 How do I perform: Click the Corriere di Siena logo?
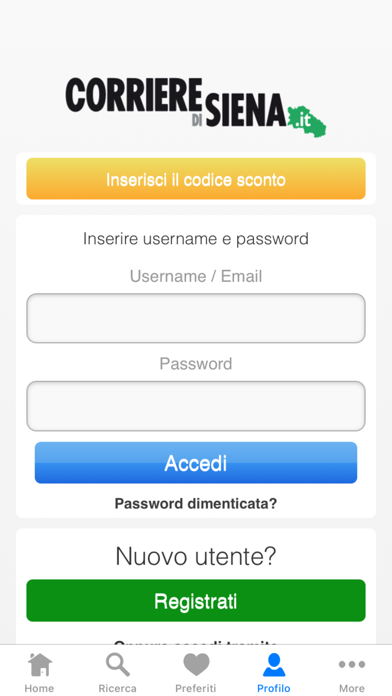coord(196,107)
